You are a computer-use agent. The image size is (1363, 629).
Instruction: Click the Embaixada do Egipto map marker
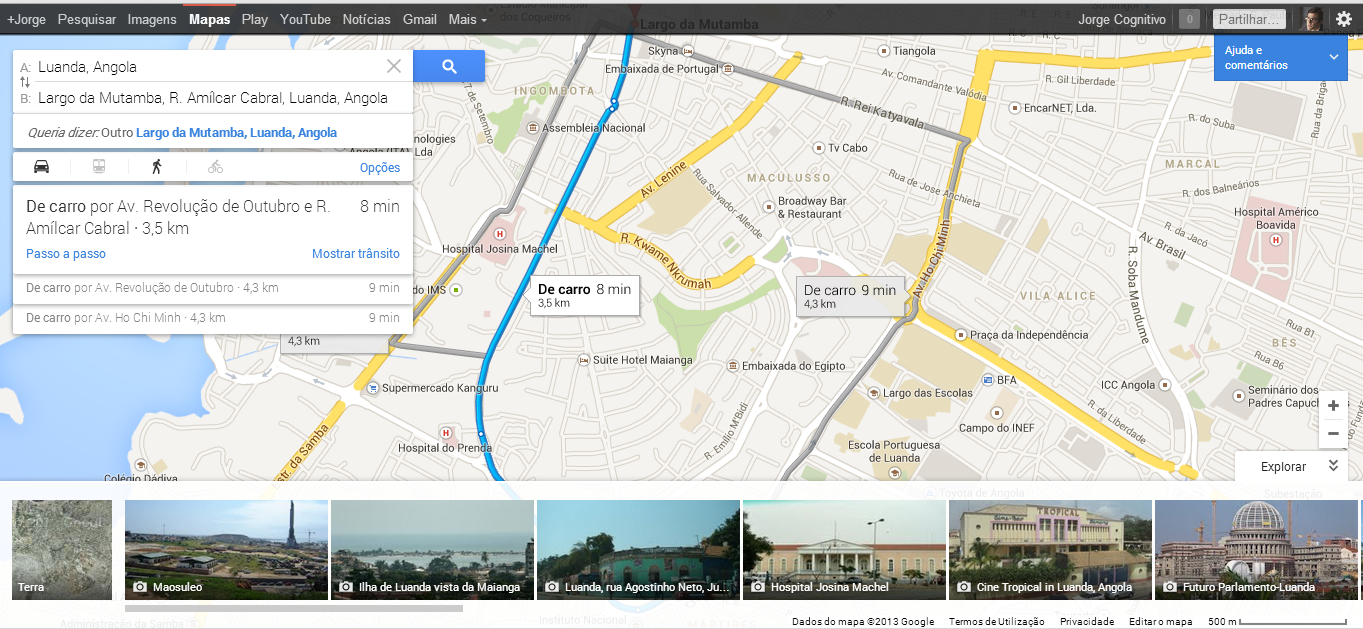click(733, 366)
